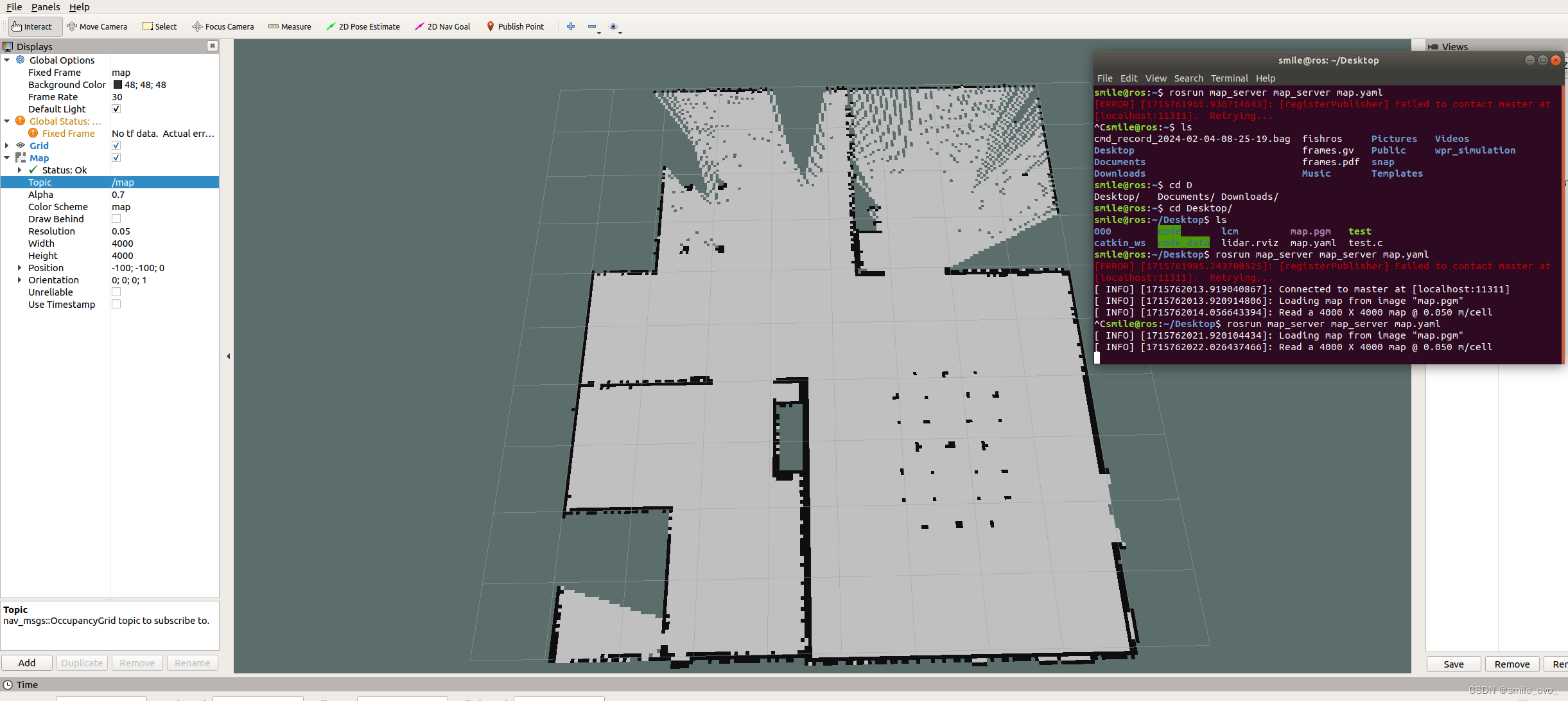Open the Color Scheme map dropdown

pyautogui.click(x=164, y=206)
